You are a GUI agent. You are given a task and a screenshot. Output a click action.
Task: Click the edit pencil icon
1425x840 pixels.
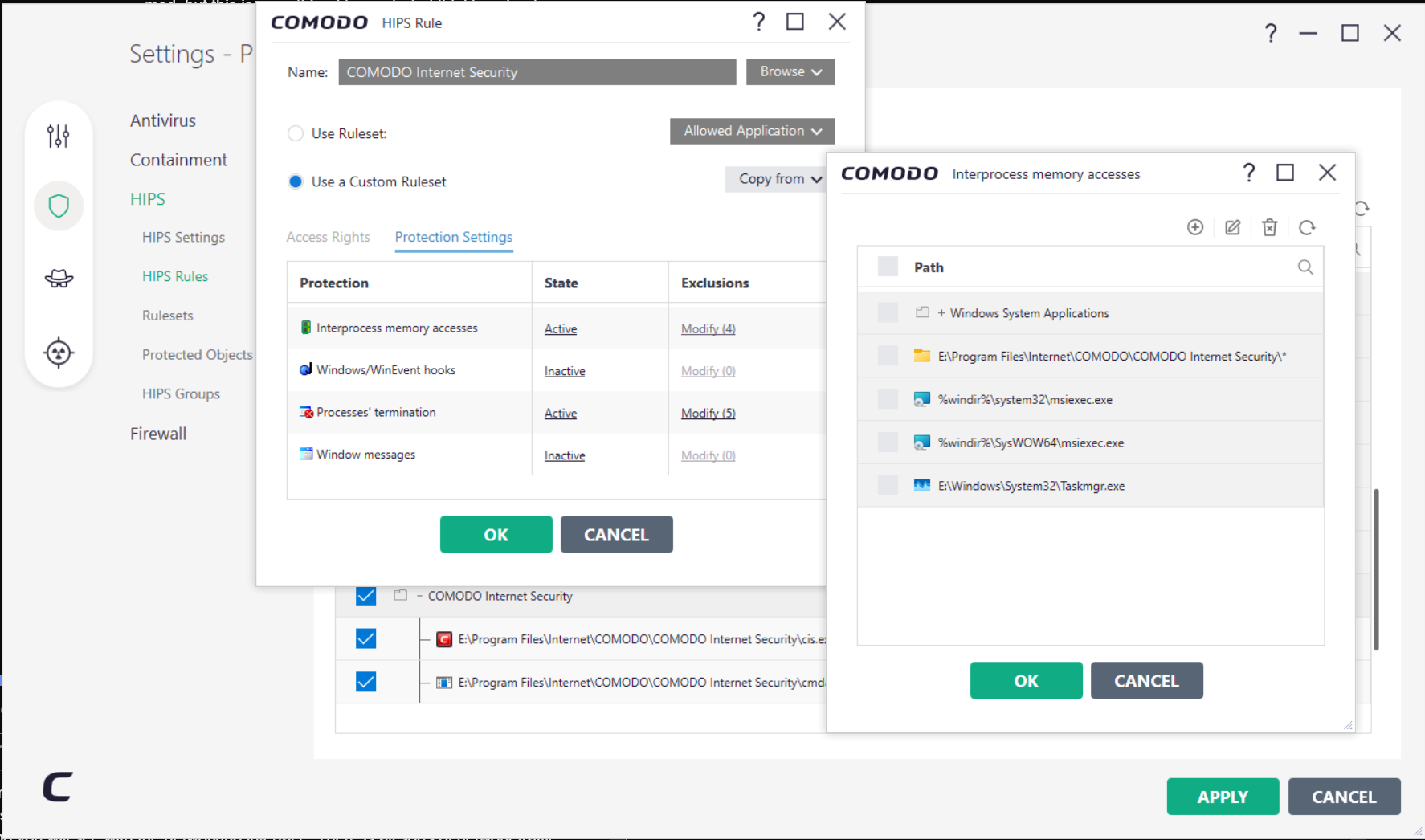coord(1232,227)
